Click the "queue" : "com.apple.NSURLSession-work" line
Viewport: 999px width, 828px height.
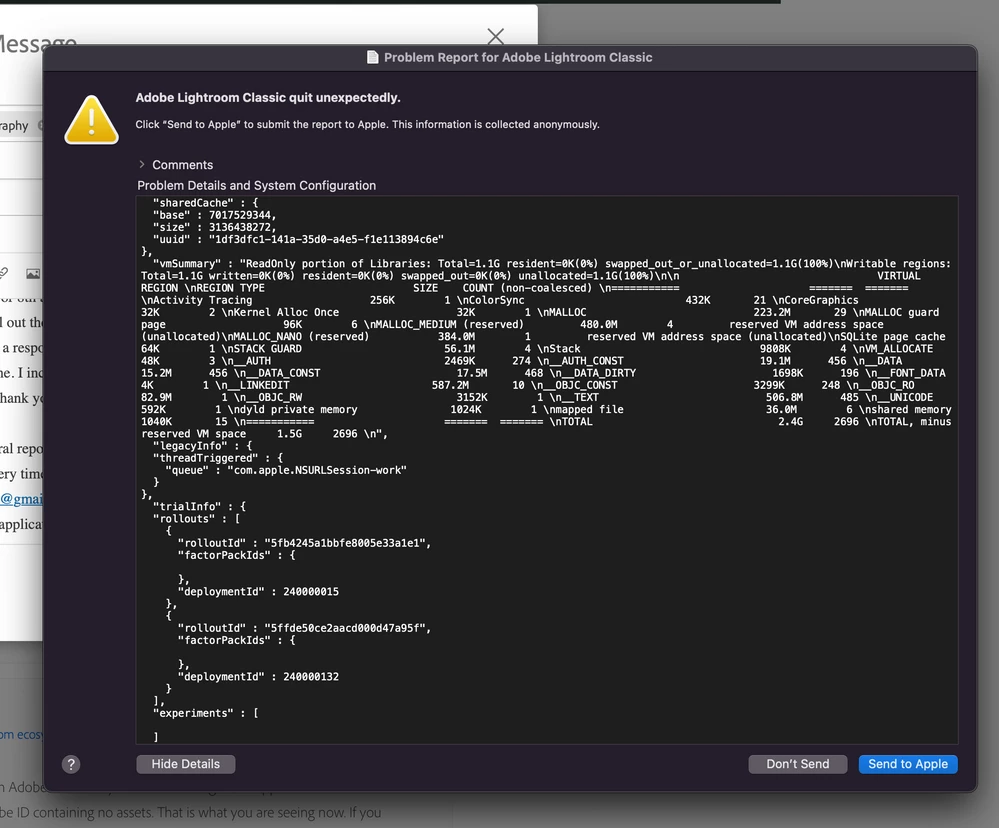tap(286, 470)
